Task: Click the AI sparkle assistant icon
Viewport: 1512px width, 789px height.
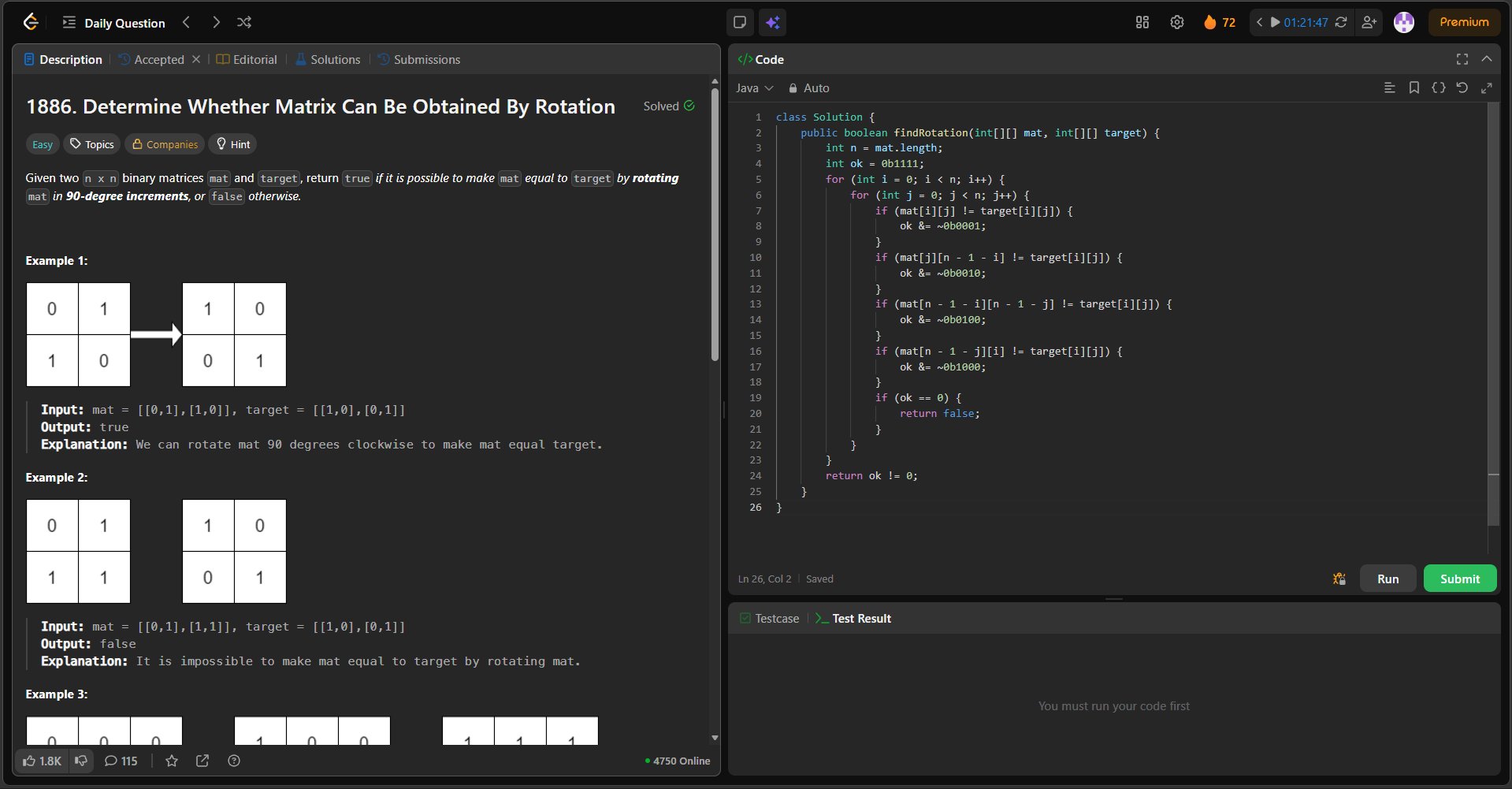Action: (772, 22)
